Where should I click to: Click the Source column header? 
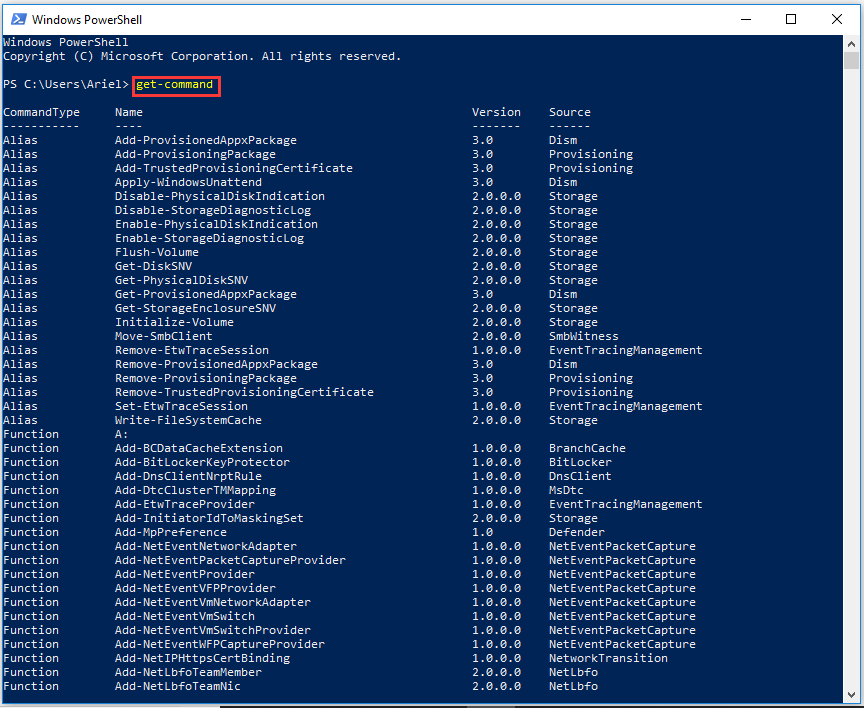570,112
